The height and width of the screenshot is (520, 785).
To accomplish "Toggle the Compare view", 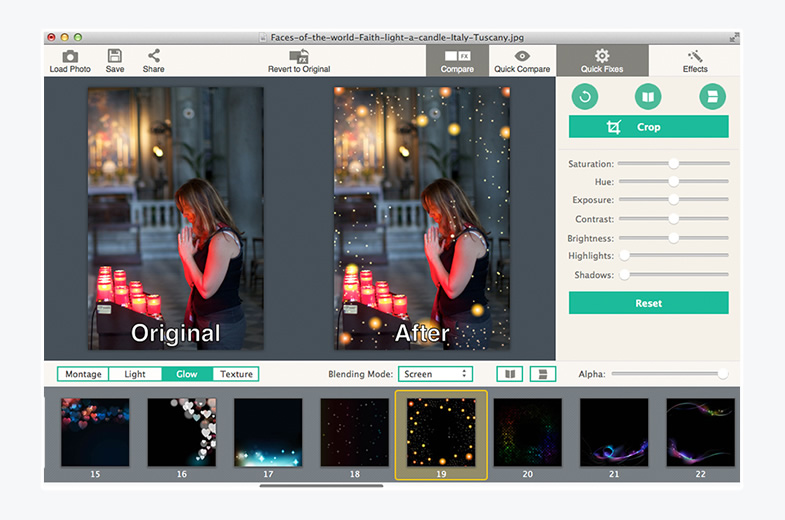I will pyautogui.click(x=457, y=61).
